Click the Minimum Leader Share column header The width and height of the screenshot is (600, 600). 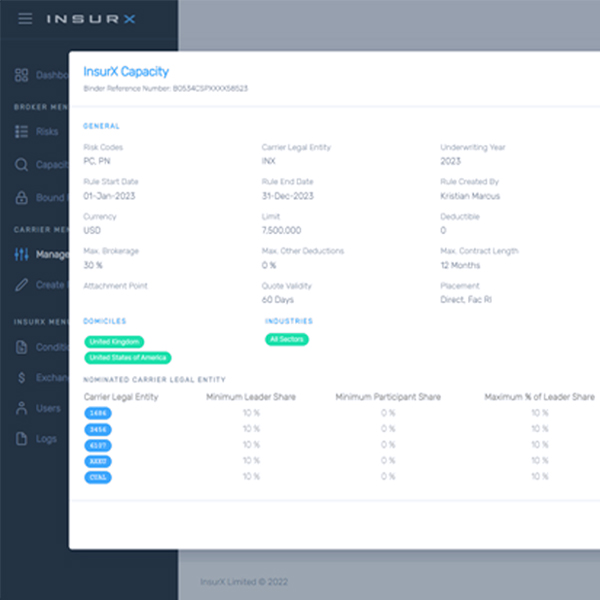[x=251, y=397]
